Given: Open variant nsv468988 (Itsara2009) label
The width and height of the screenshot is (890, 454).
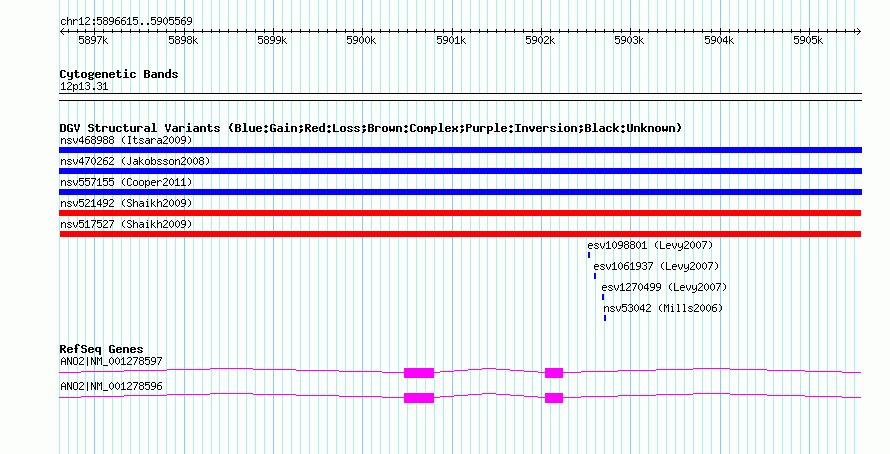Looking at the screenshot, I should click(x=126, y=140).
